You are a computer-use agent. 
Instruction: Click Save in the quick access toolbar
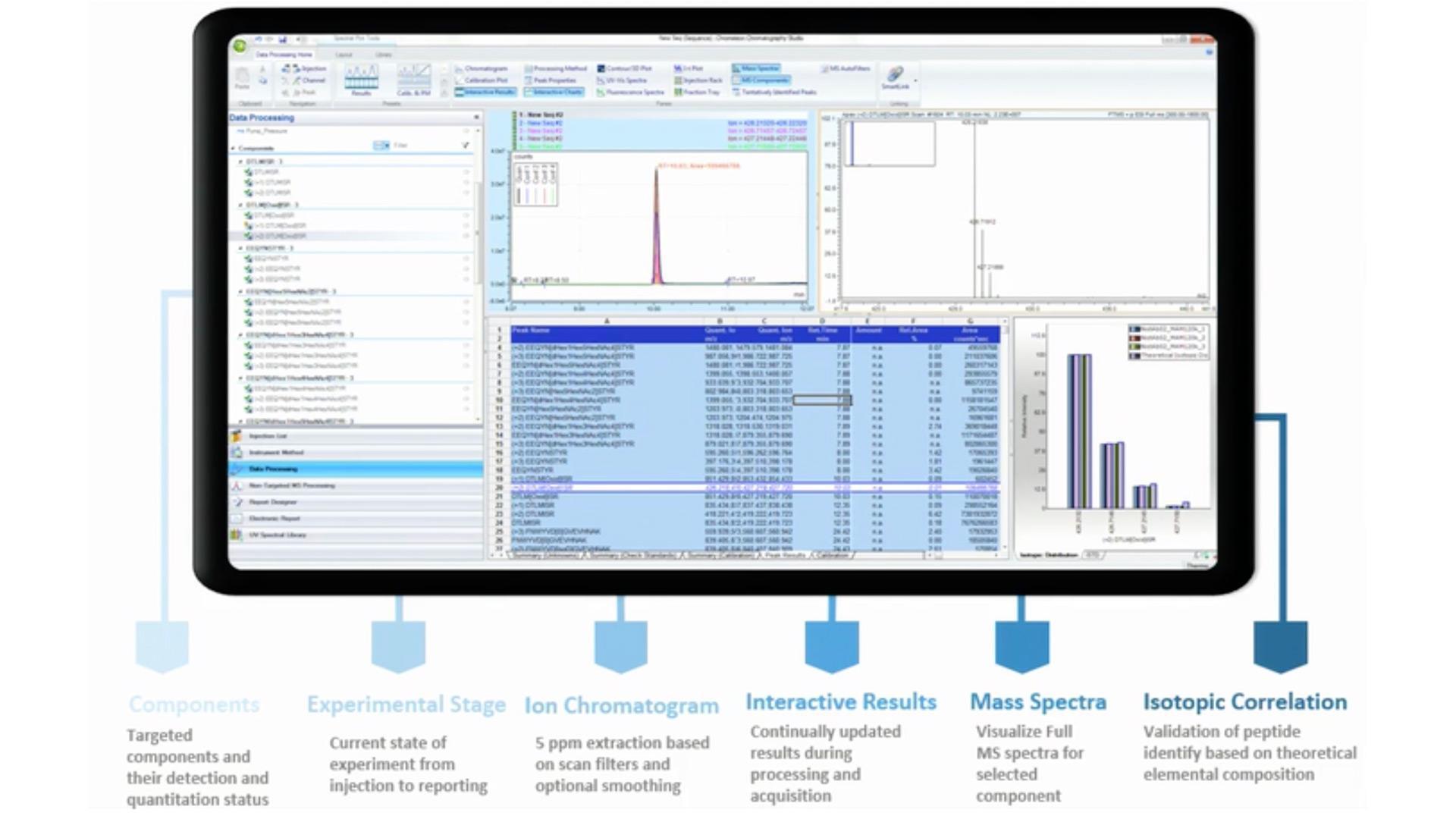(x=282, y=39)
